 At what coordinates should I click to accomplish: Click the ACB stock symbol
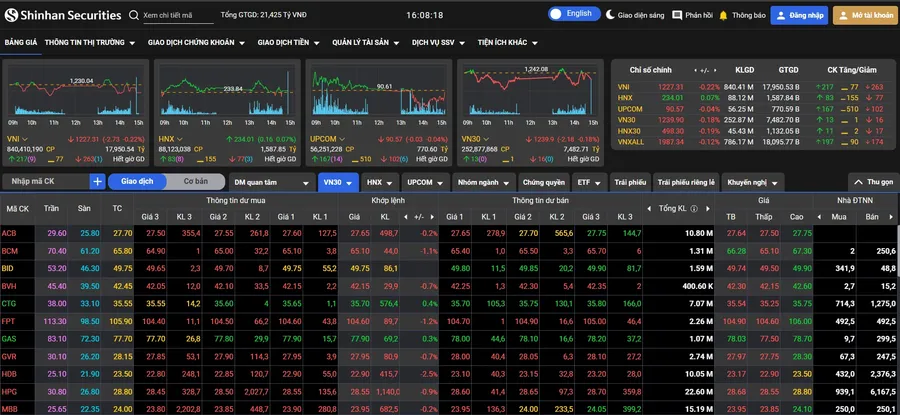9,234
